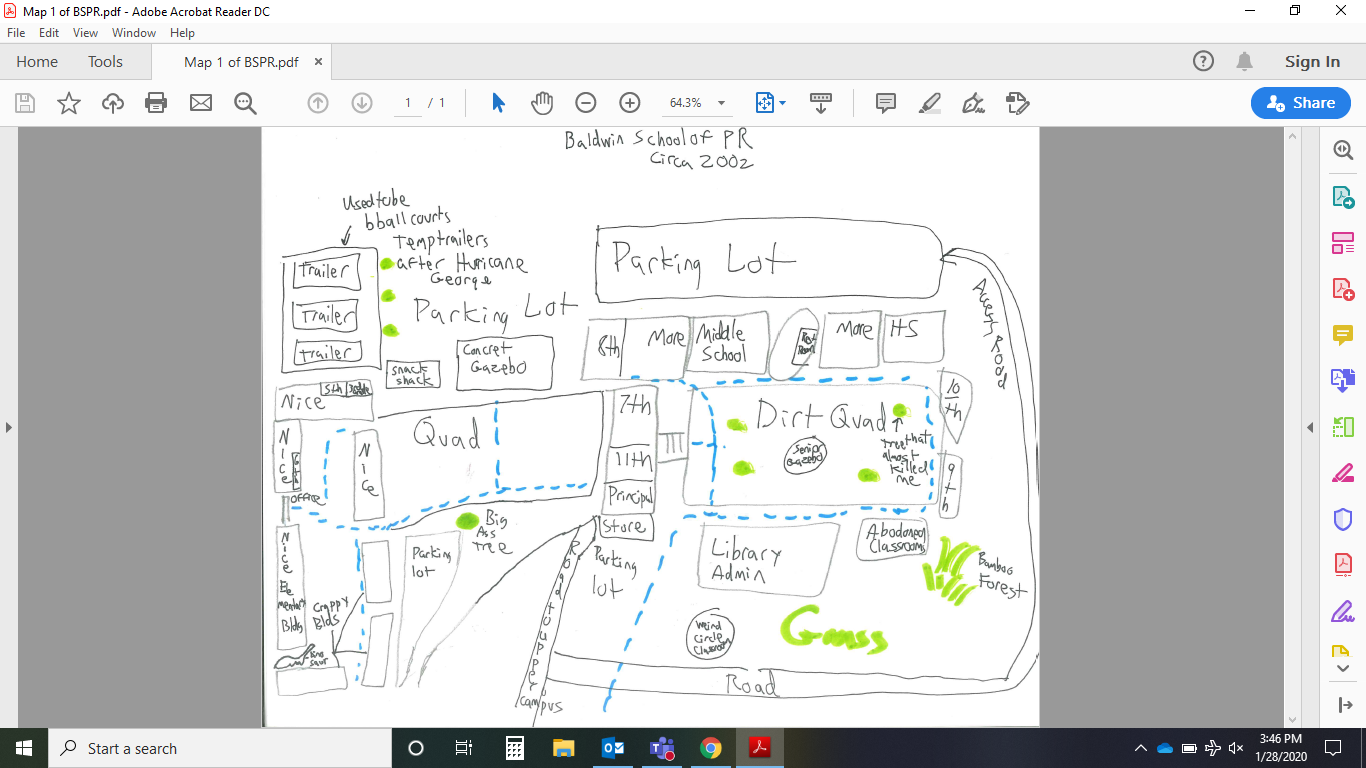Screen dimensions: 1366x768
Task: Open the Protect shield tool icon
Action: pos(1342,519)
